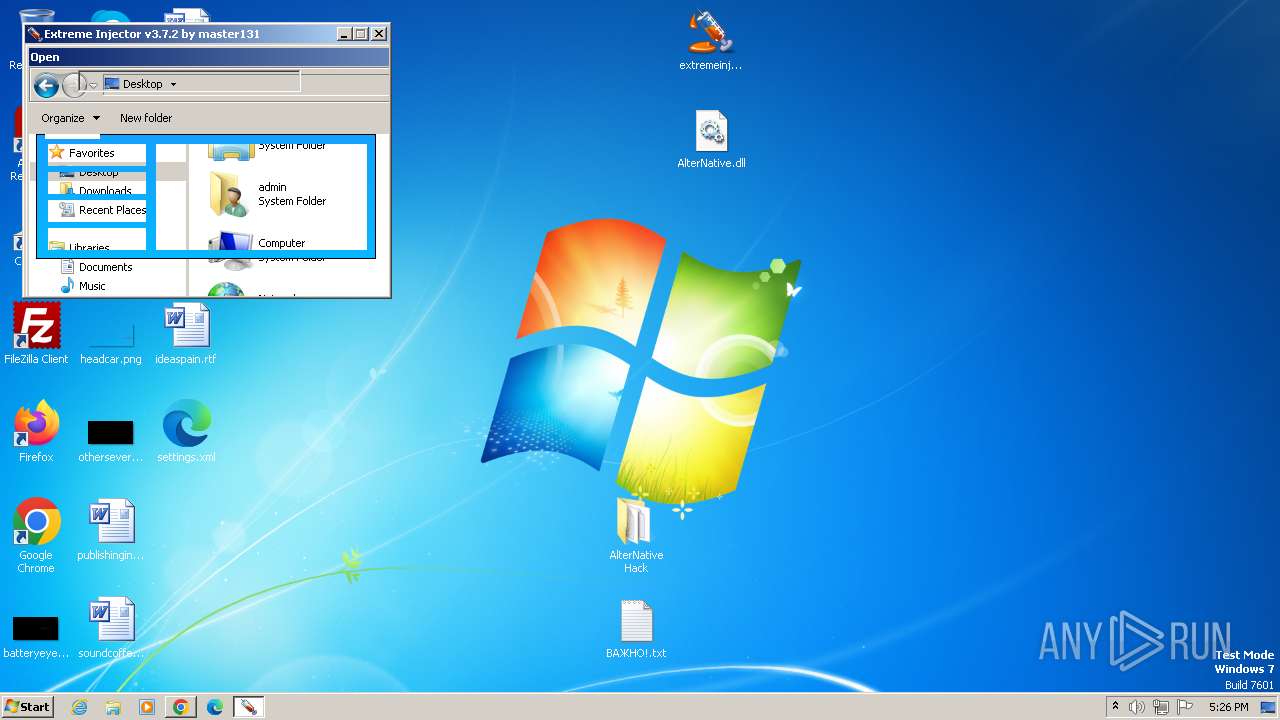Launch FileZilla Client shortcut

pos(36,334)
